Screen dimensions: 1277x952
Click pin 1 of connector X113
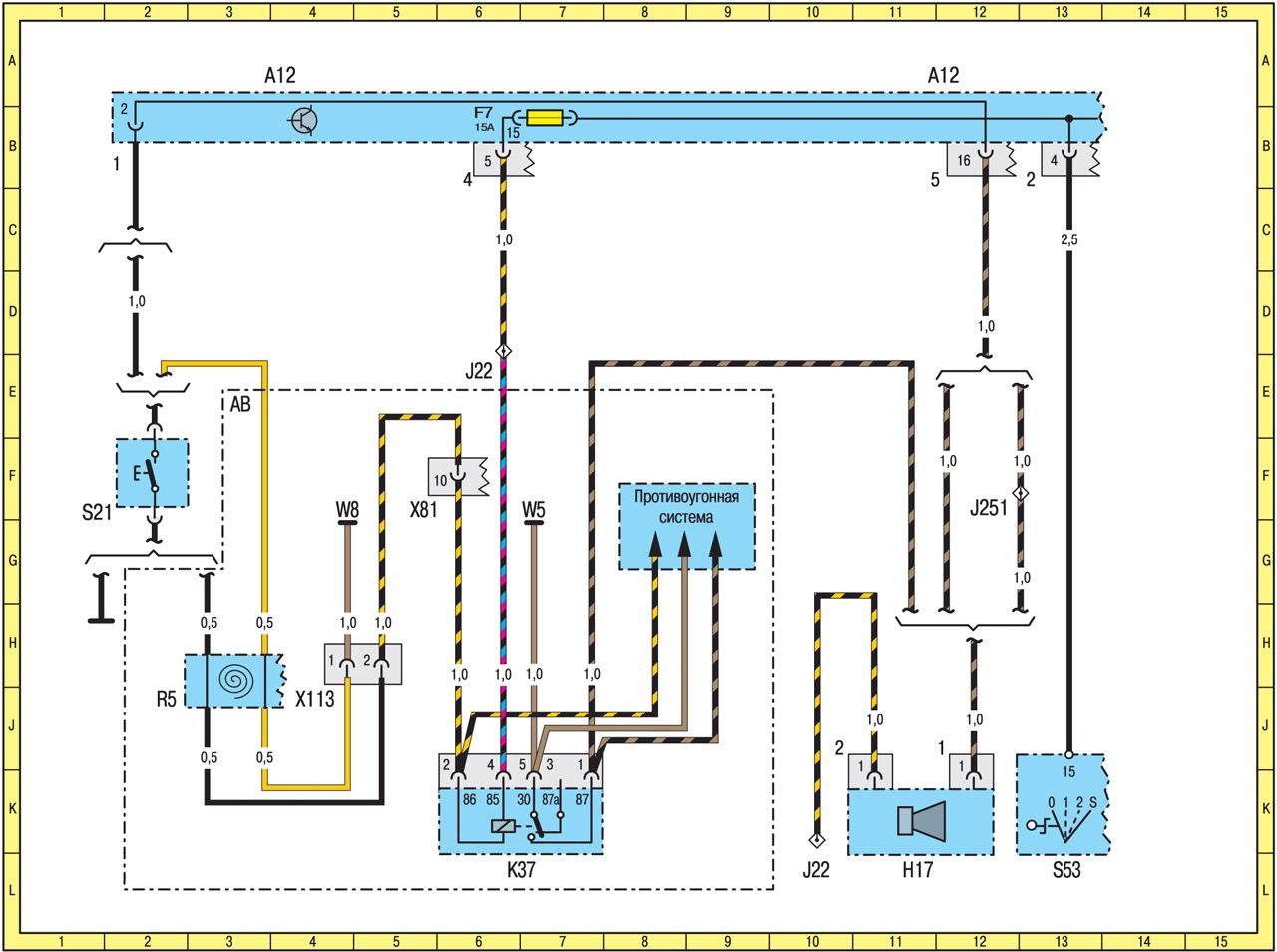[x=332, y=662]
